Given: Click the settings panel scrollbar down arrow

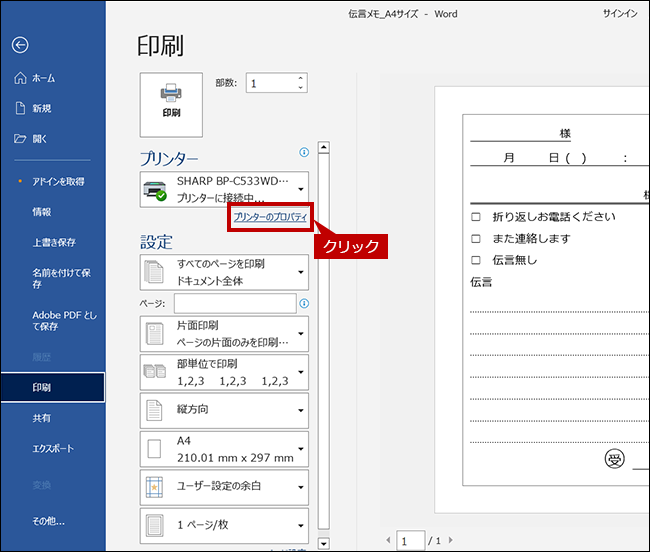Looking at the screenshot, I should pyautogui.click(x=323, y=543).
